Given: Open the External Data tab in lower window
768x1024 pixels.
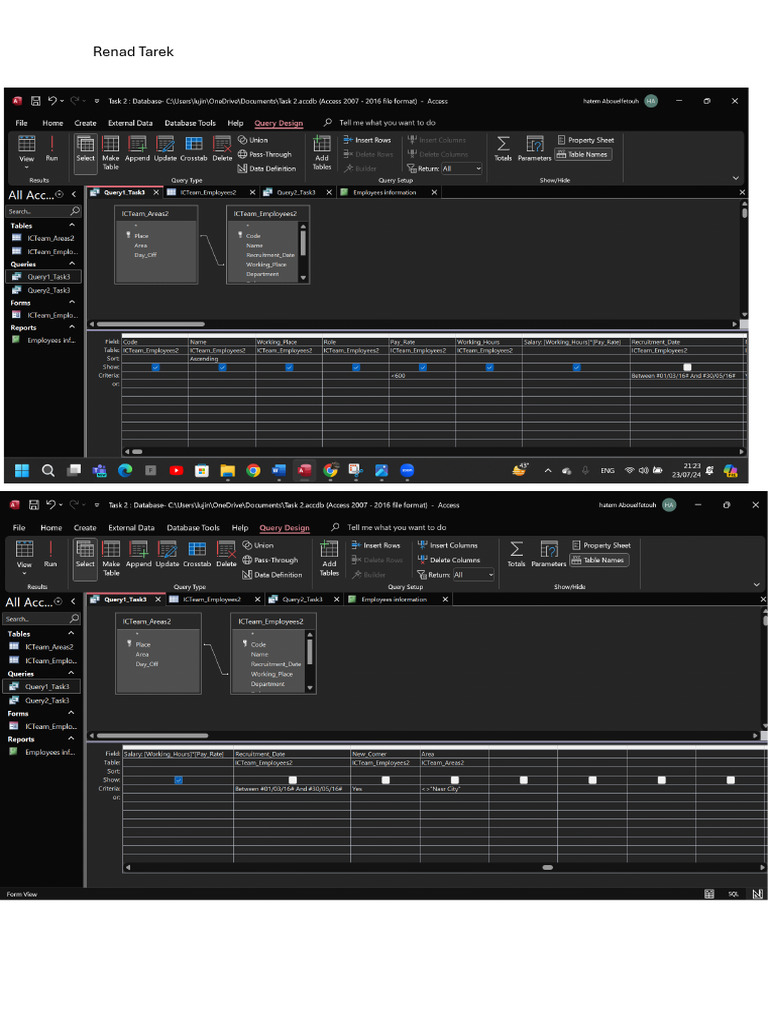Looking at the screenshot, I should pyautogui.click(x=131, y=528).
